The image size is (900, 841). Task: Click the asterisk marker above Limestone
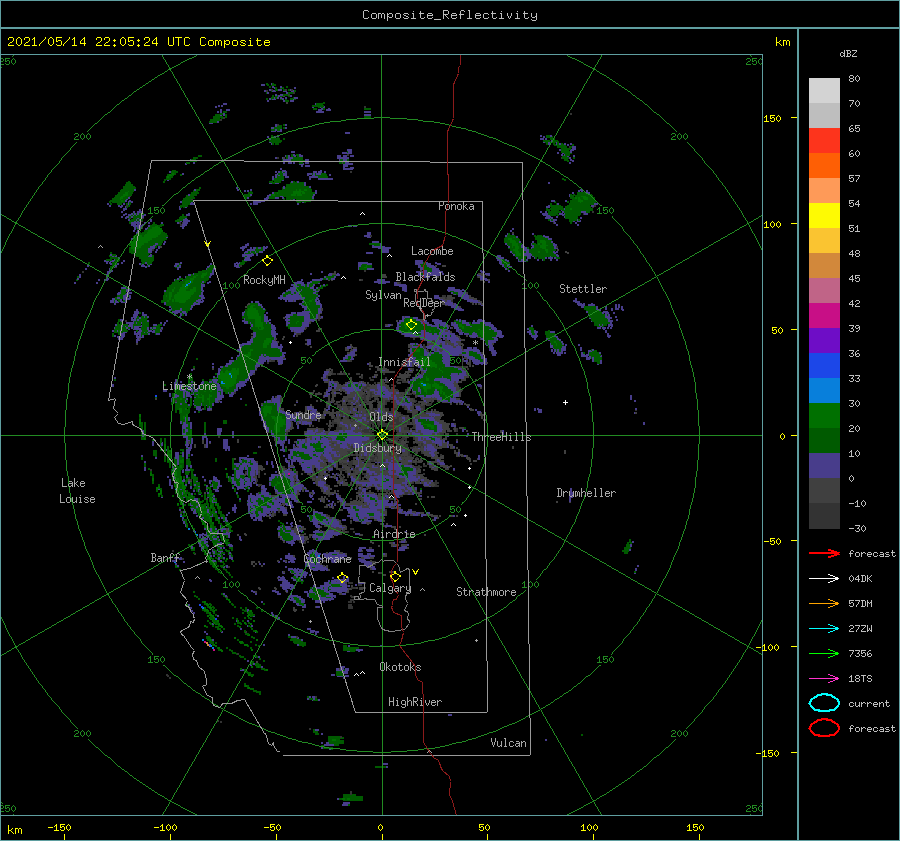(189, 377)
